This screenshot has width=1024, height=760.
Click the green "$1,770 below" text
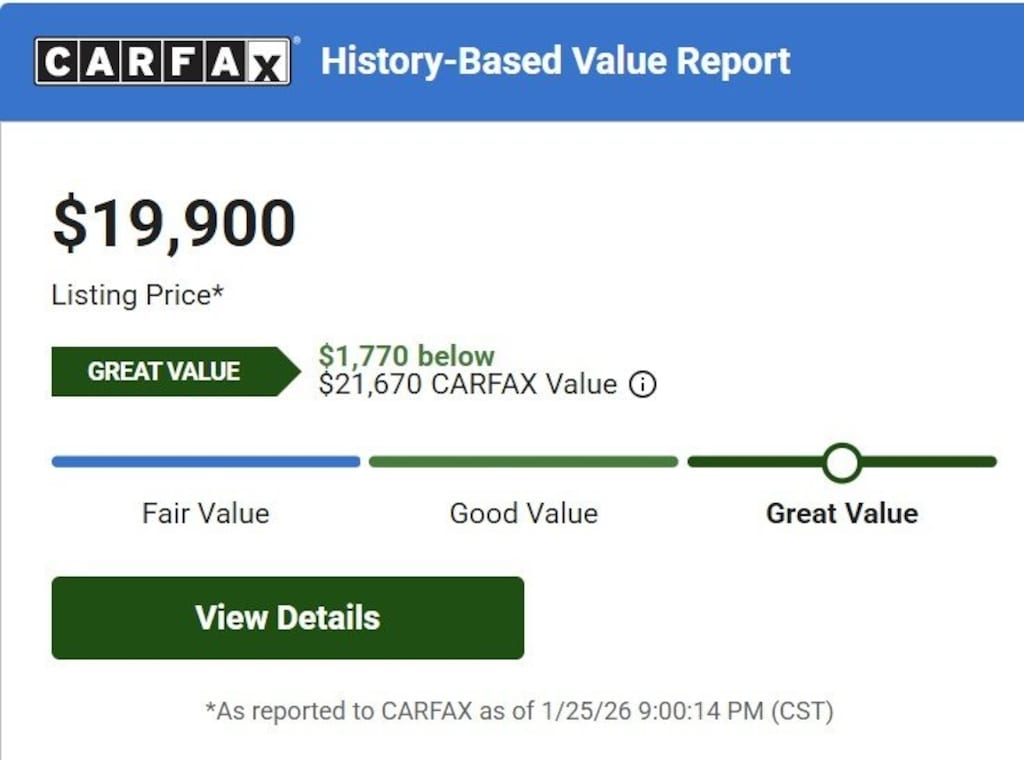point(406,356)
